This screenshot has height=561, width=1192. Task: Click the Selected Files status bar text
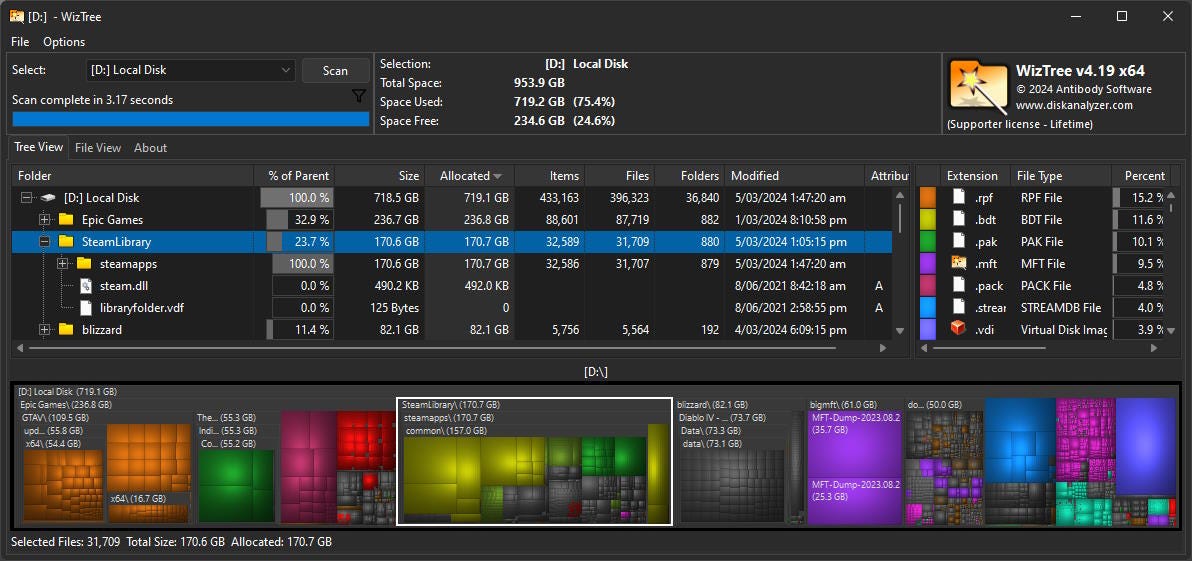coord(172,542)
